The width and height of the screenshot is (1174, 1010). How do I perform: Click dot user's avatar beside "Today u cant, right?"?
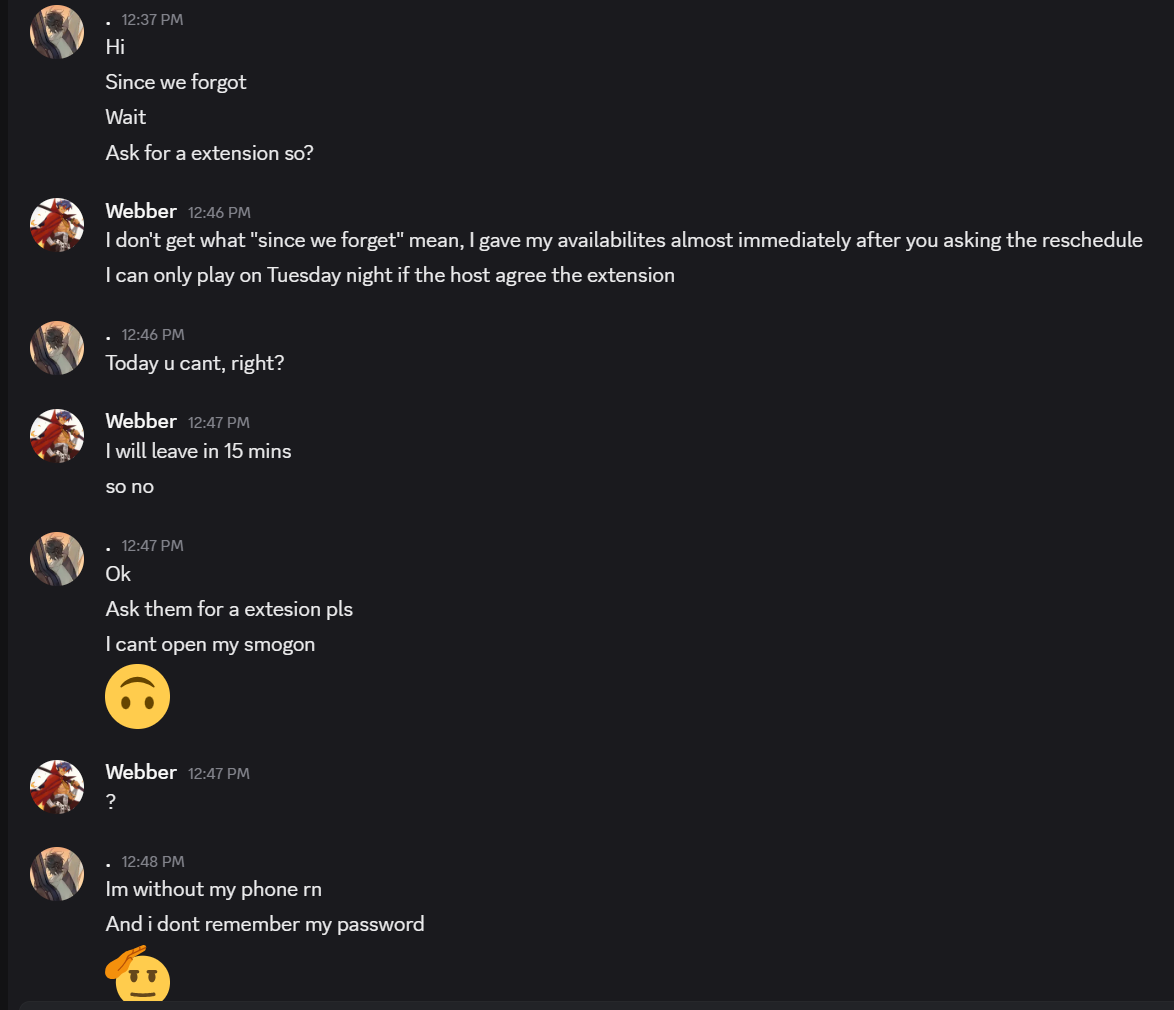click(57, 348)
